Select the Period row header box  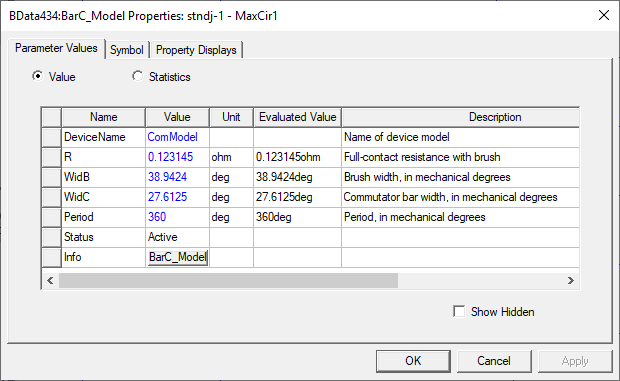coord(51,217)
